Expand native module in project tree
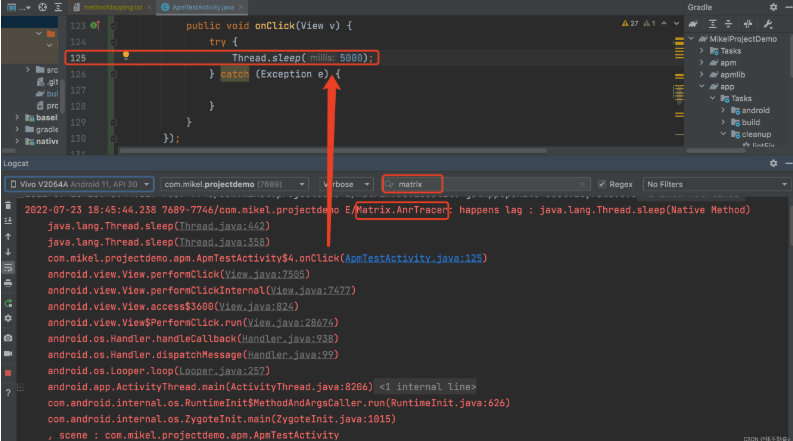 17,141
